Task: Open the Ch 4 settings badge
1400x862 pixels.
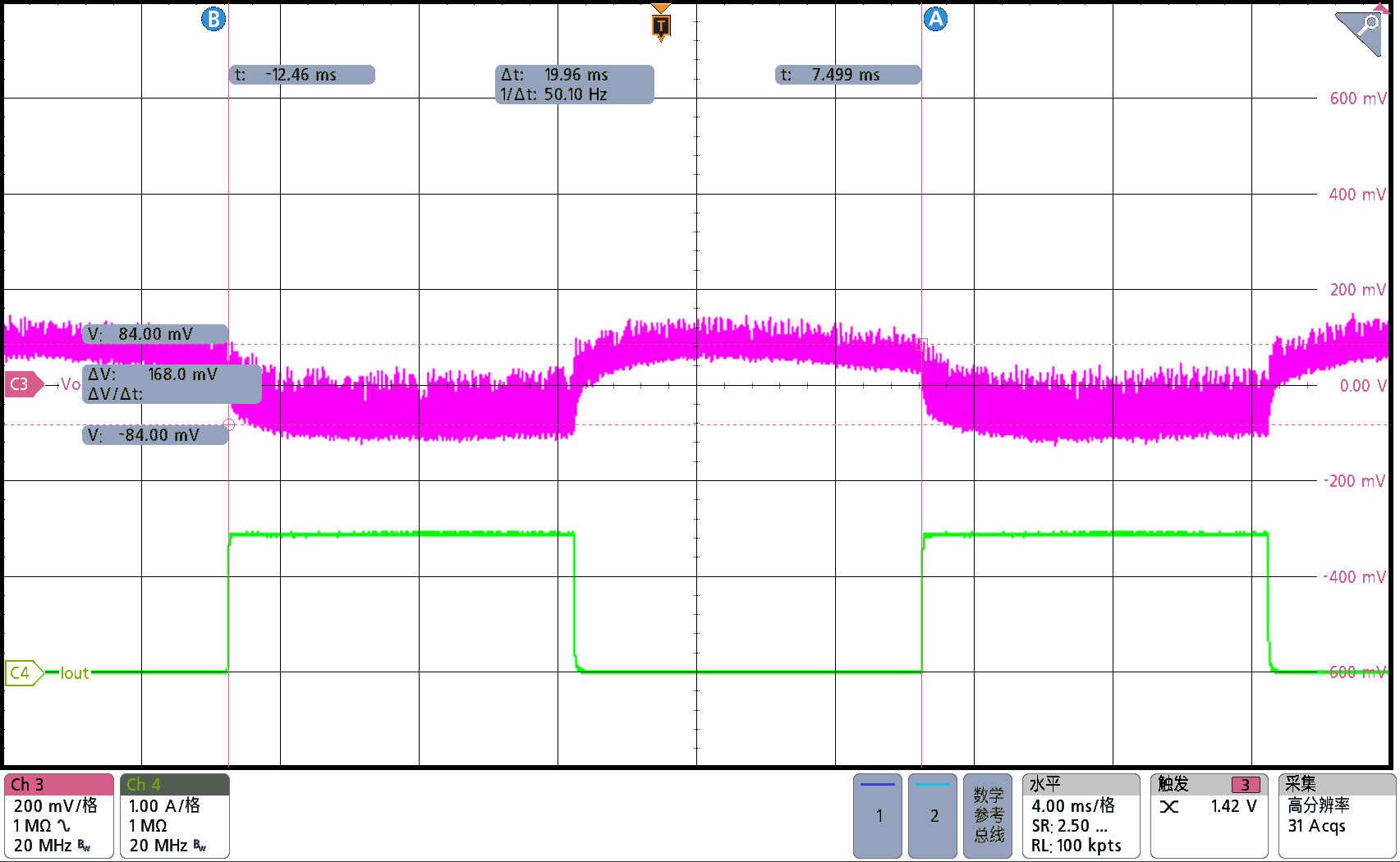Action: click(x=175, y=815)
